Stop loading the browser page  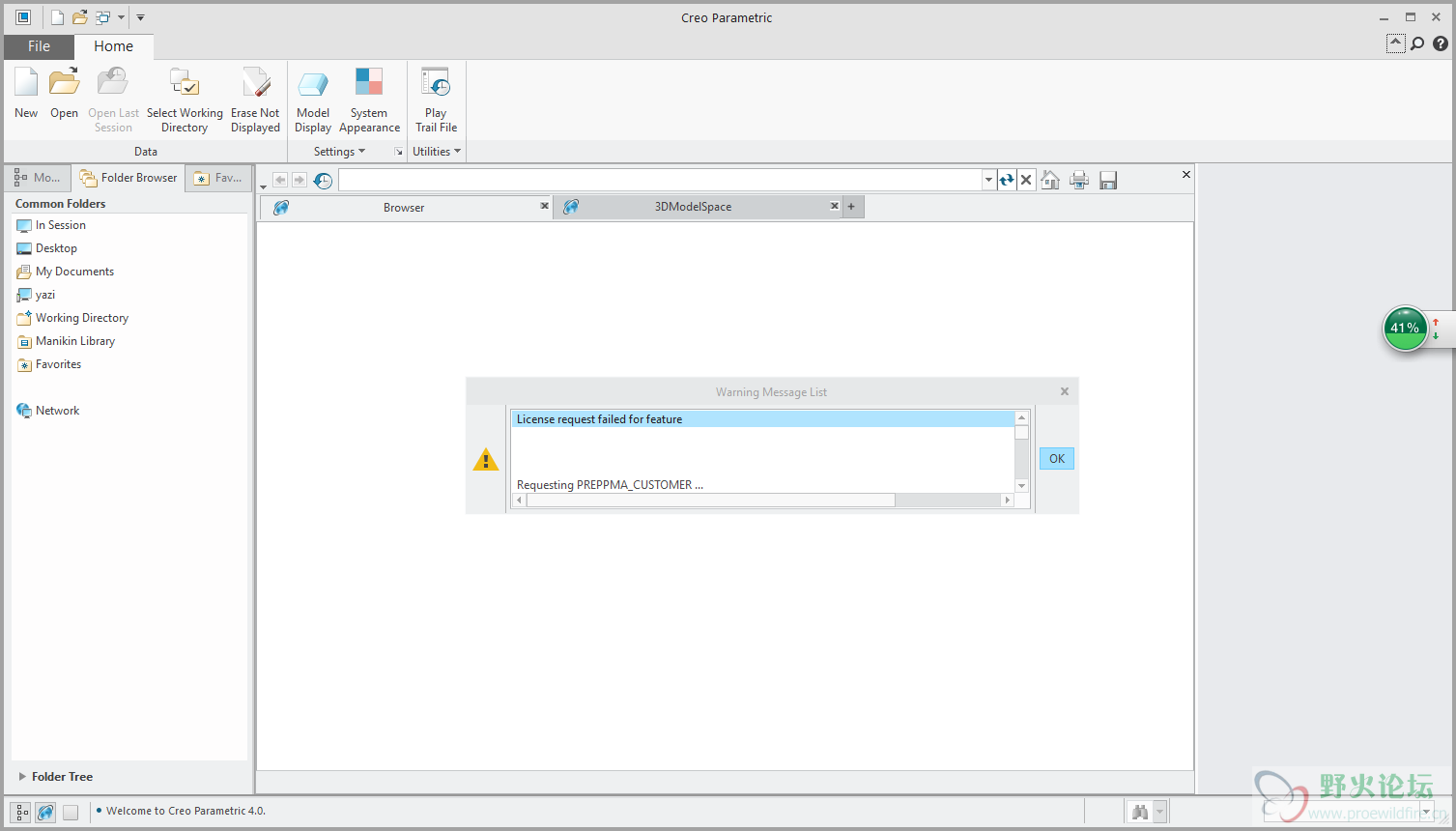pyautogui.click(x=1026, y=180)
